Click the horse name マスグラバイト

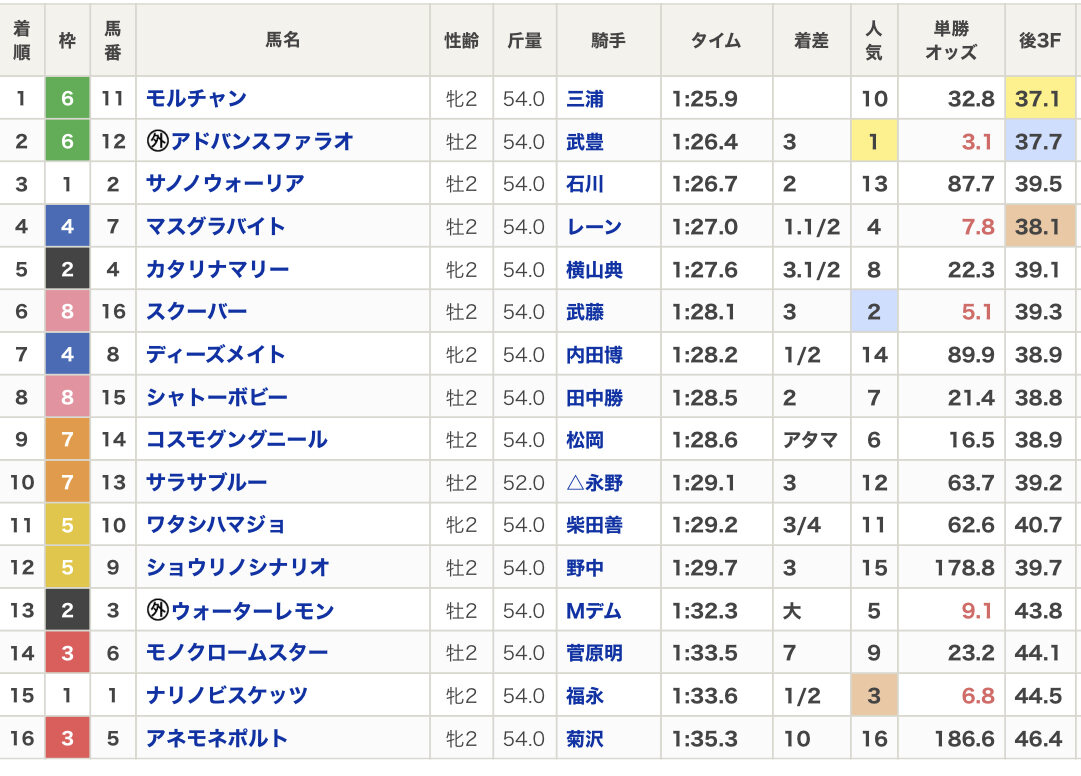[216, 227]
